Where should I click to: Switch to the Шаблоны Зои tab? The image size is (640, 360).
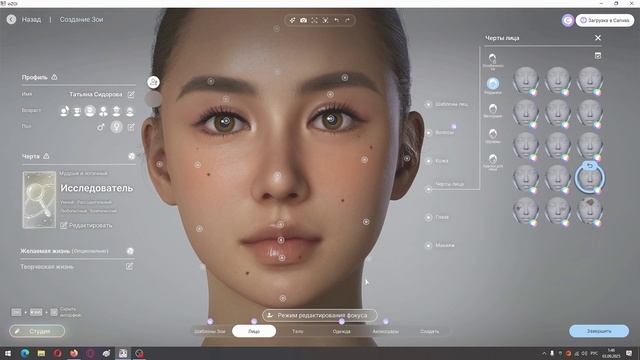(x=210, y=331)
